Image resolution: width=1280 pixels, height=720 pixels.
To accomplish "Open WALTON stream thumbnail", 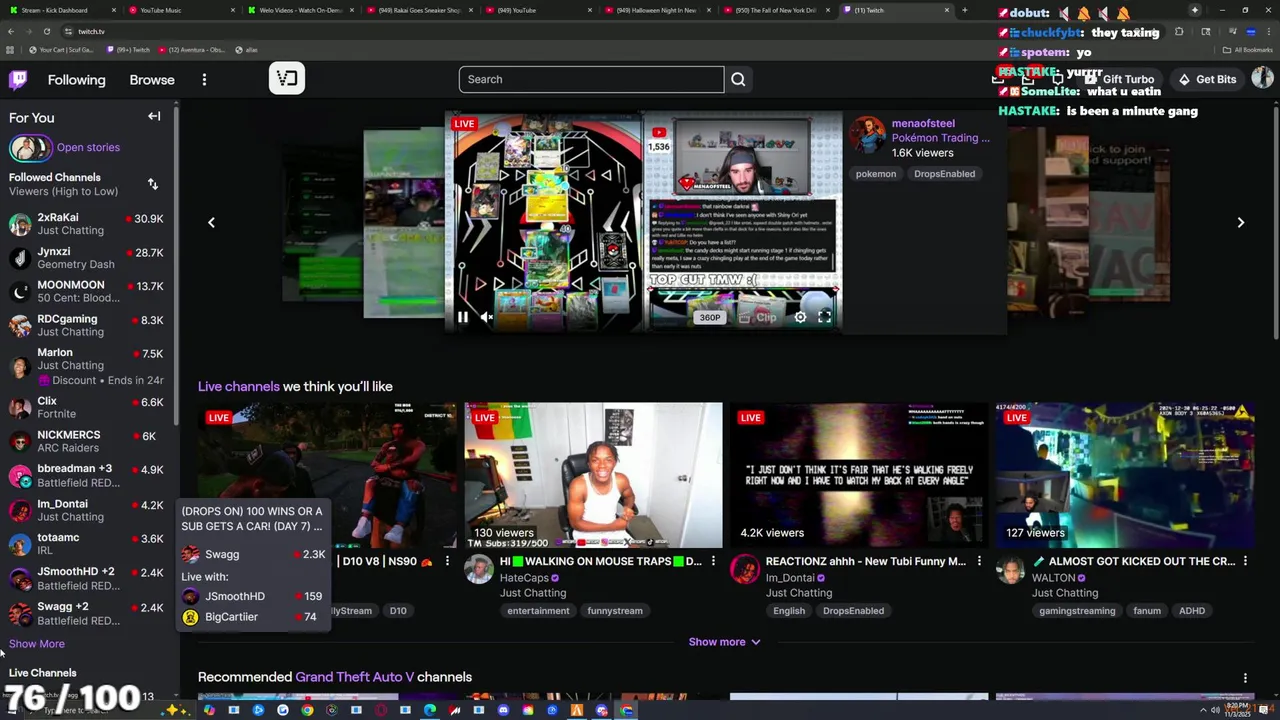I will coord(1125,475).
